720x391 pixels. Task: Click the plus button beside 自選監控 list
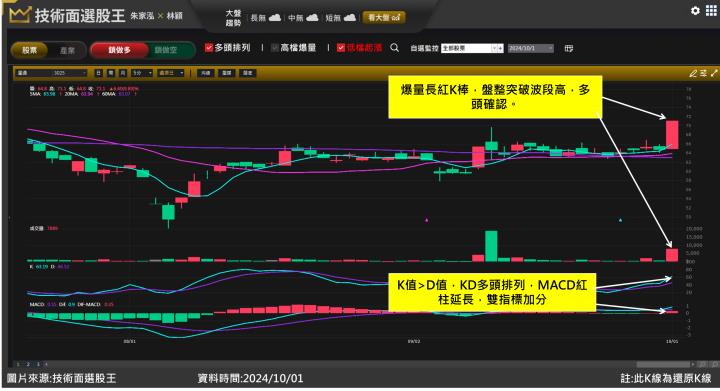pos(500,48)
